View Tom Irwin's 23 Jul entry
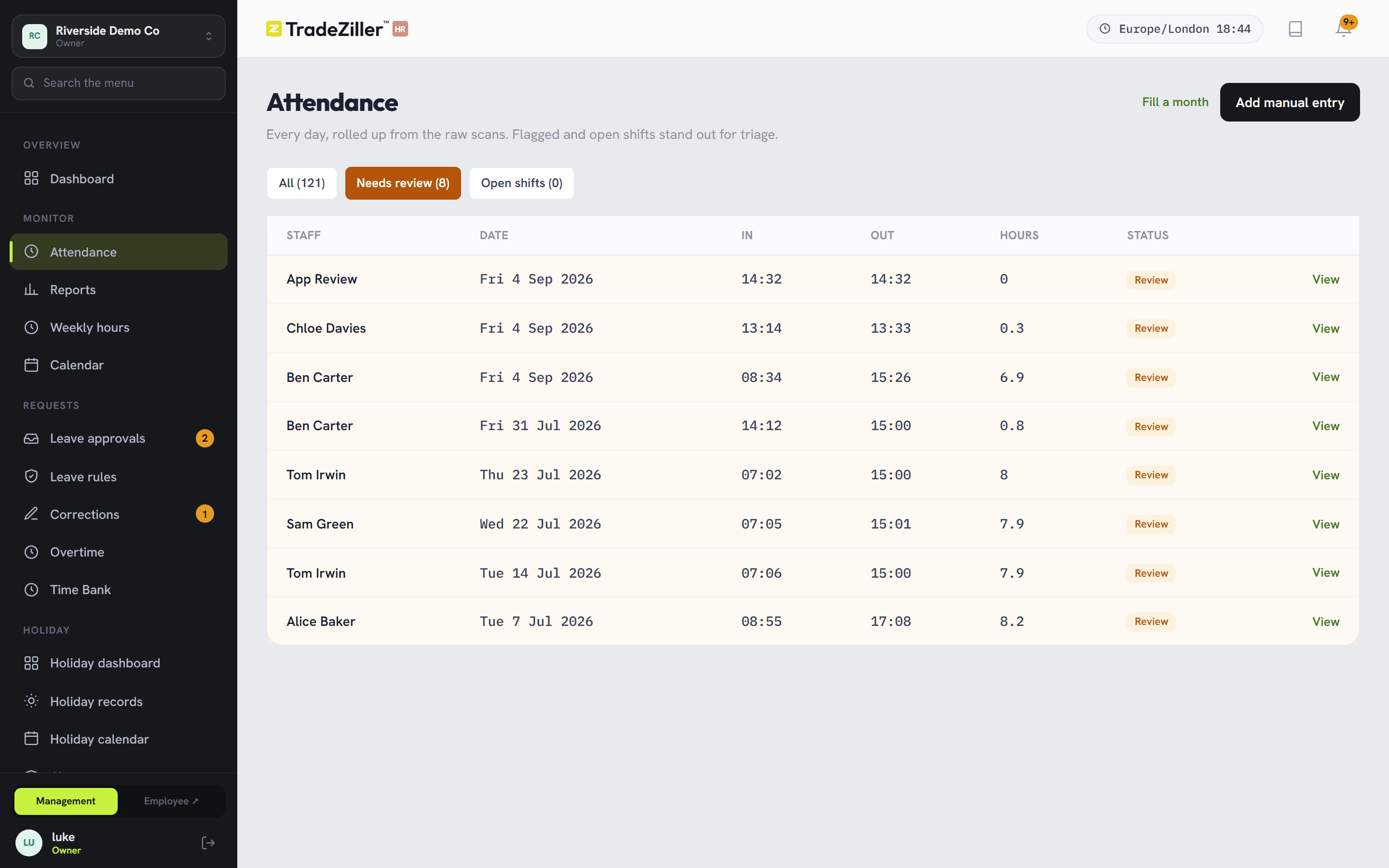Viewport: 1389px width, 868px height. click(1325, 475)
